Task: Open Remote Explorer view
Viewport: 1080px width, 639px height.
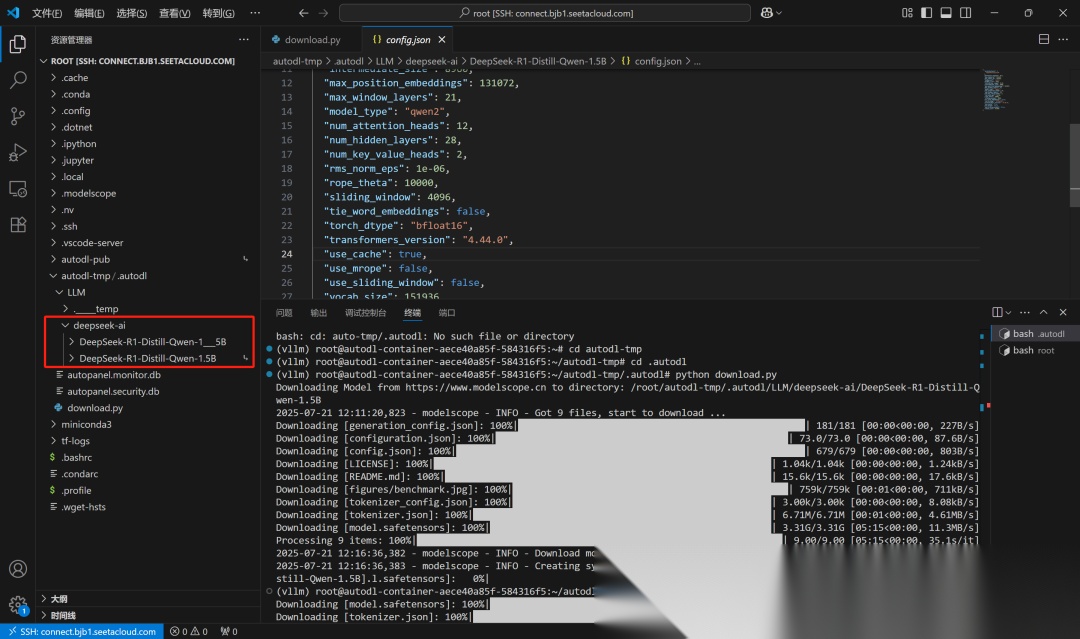Action: [x=18, y=189]
